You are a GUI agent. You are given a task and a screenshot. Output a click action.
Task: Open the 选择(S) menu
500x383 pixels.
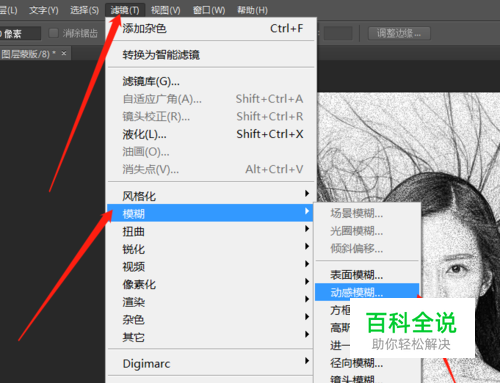pos(84,10)
